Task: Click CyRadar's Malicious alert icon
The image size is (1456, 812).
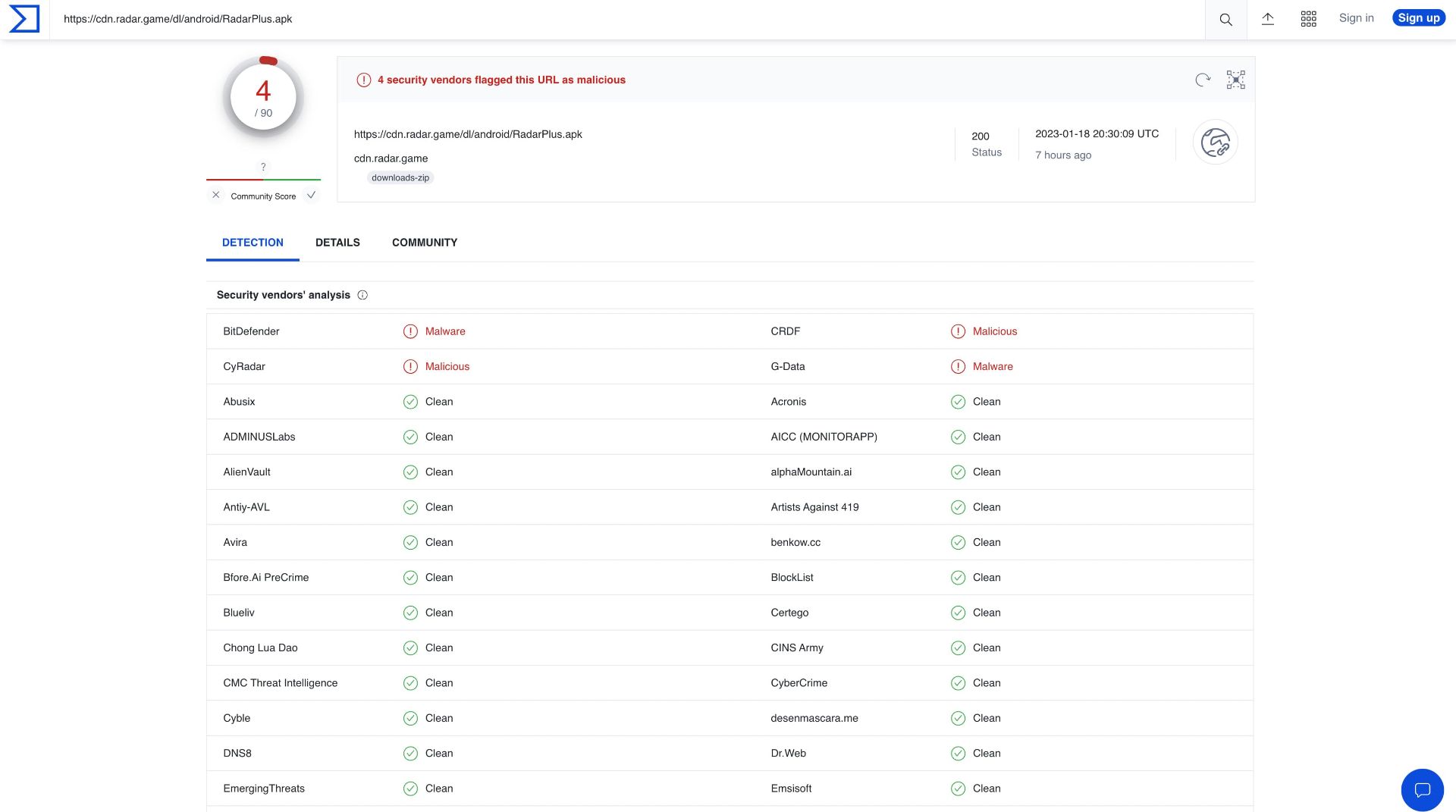Action: point(410,367)
